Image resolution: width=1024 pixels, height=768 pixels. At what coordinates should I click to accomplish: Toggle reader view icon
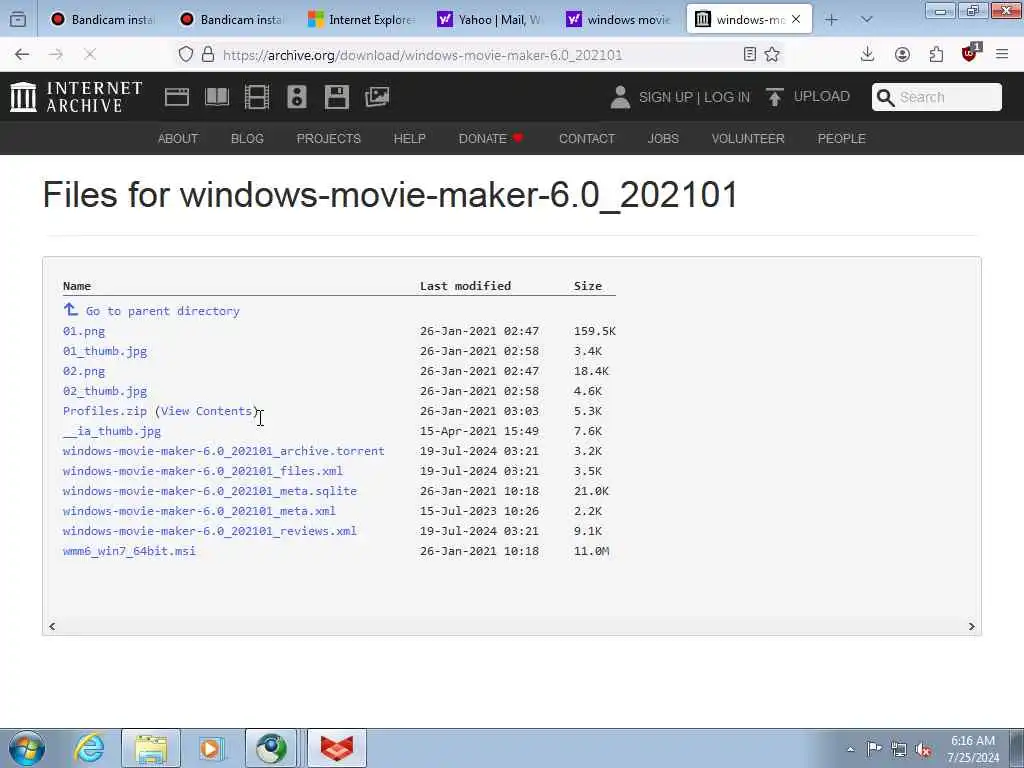pyautogui.click(x=750, y=55)
